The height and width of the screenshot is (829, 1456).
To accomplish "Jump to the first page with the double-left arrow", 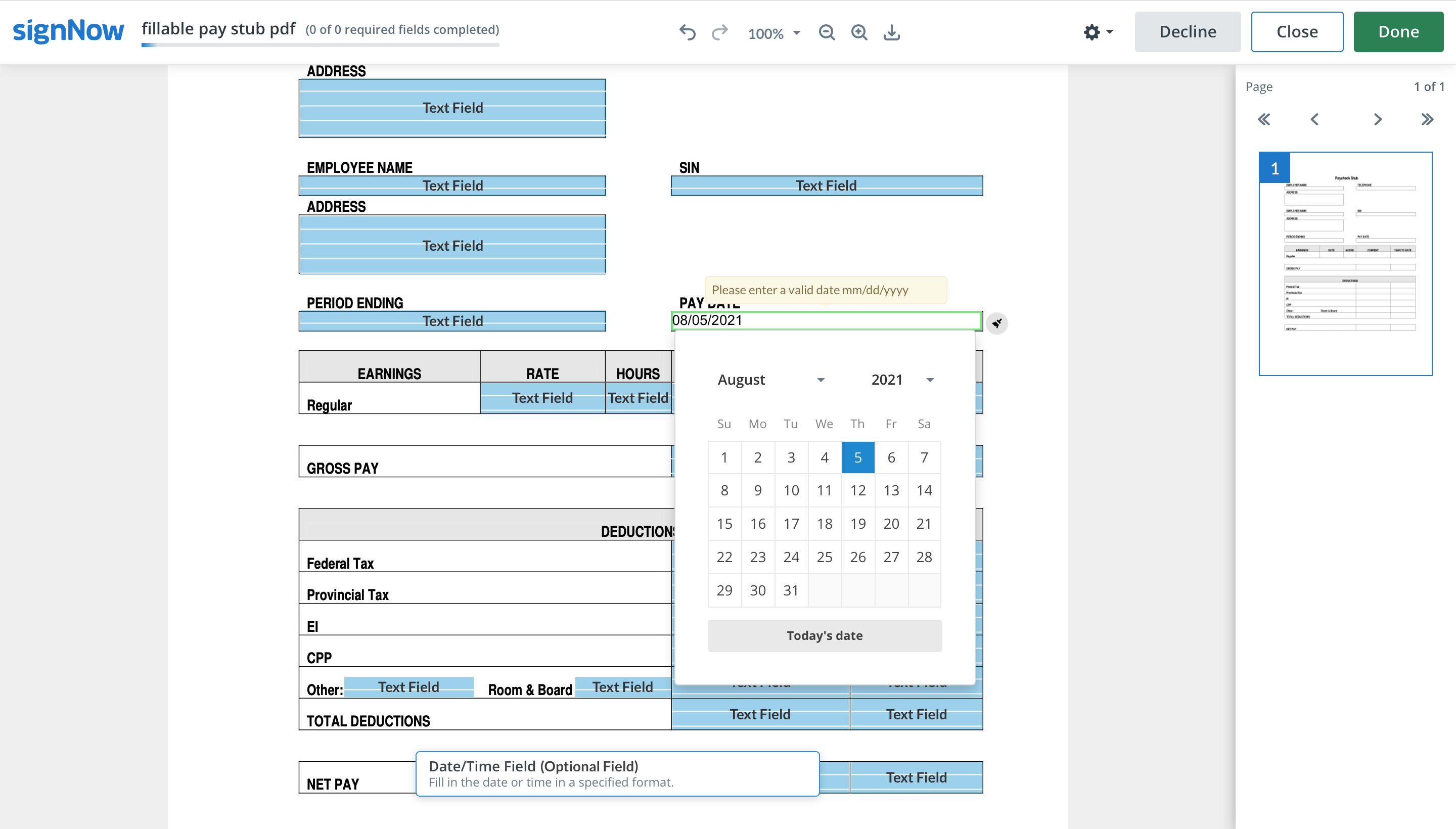I will 1263,120.
